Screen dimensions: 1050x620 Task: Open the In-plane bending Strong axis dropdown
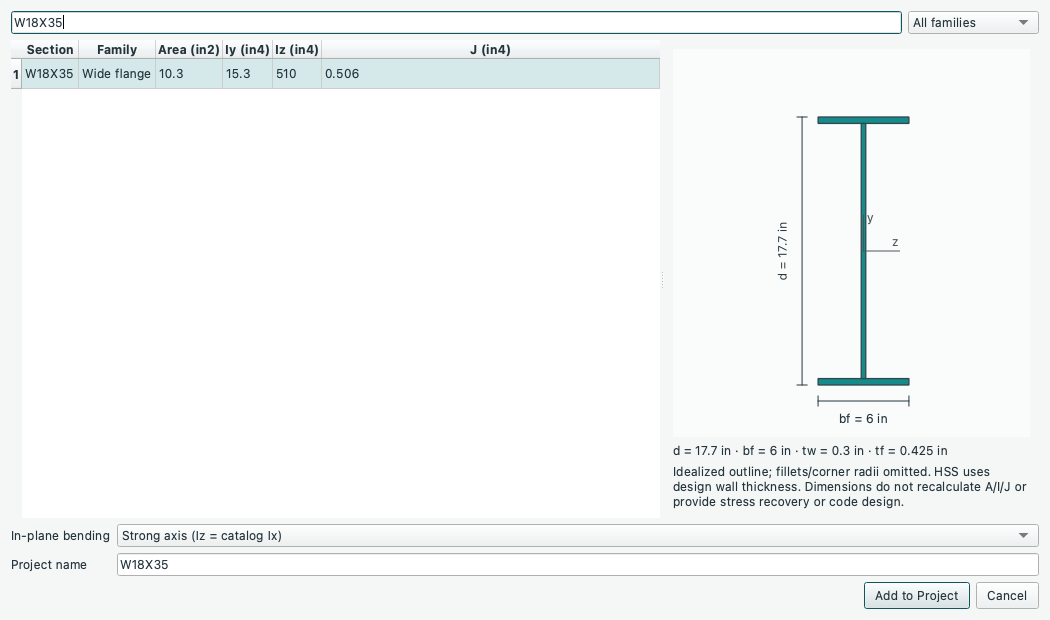point(577,536)
